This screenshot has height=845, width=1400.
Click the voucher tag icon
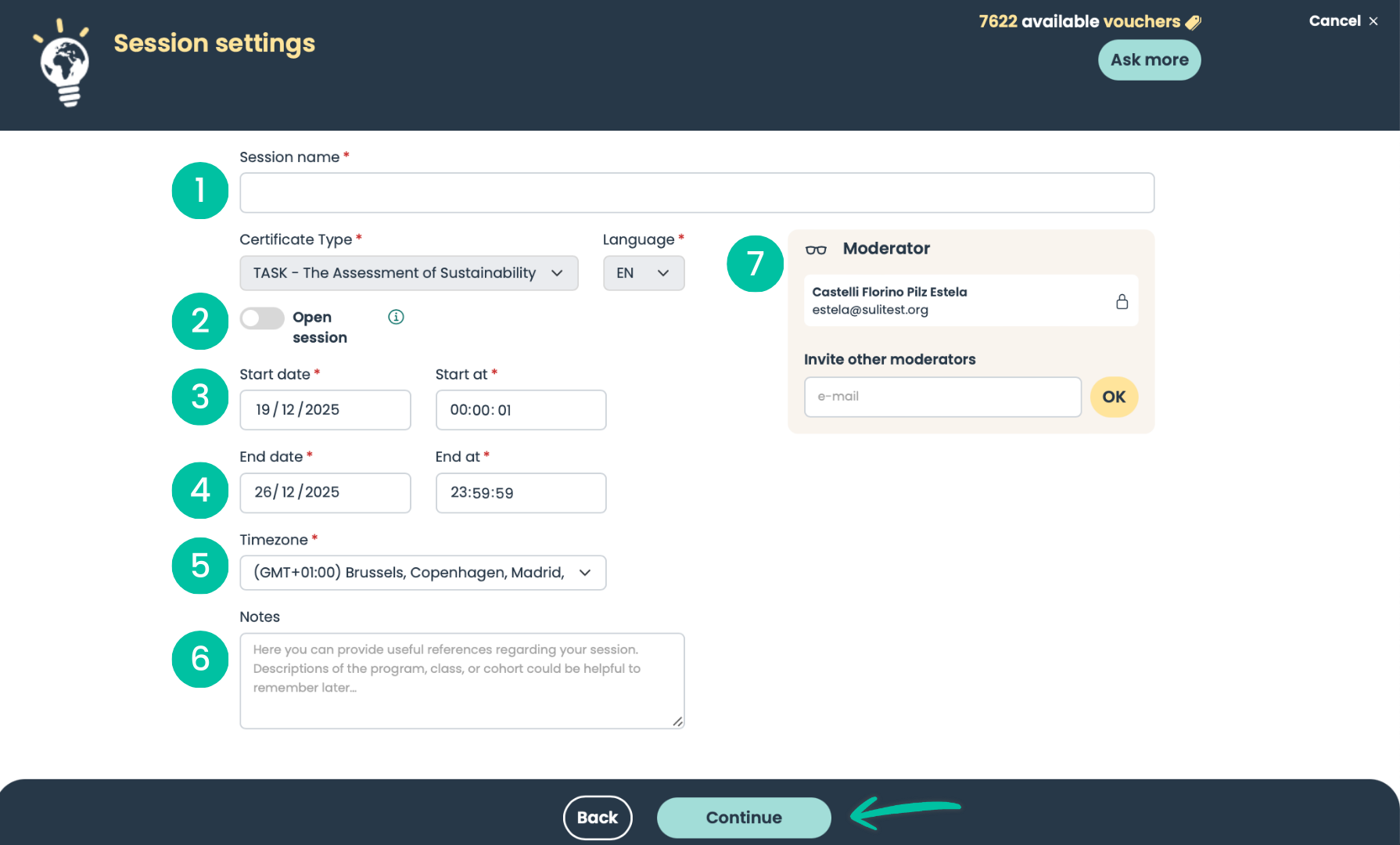(x=1193, y=23)
